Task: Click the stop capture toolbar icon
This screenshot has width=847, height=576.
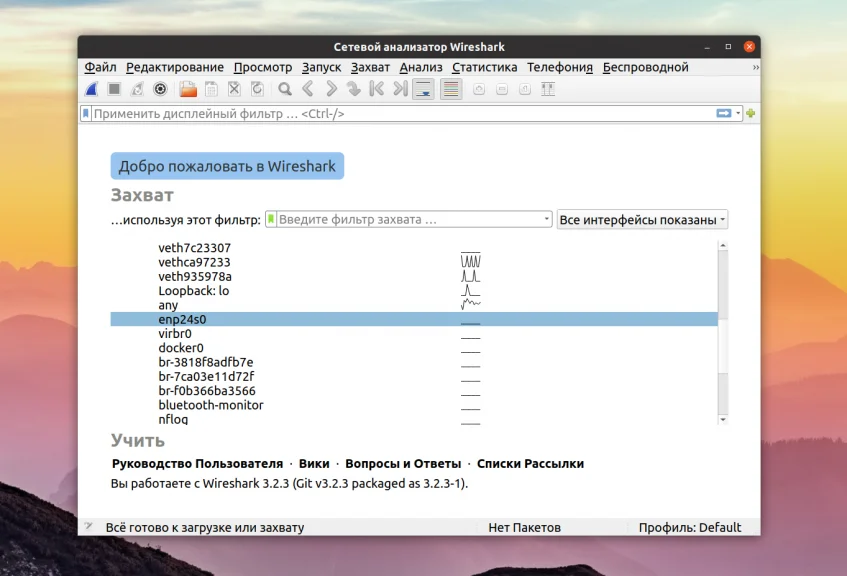Action: (113, 89)
